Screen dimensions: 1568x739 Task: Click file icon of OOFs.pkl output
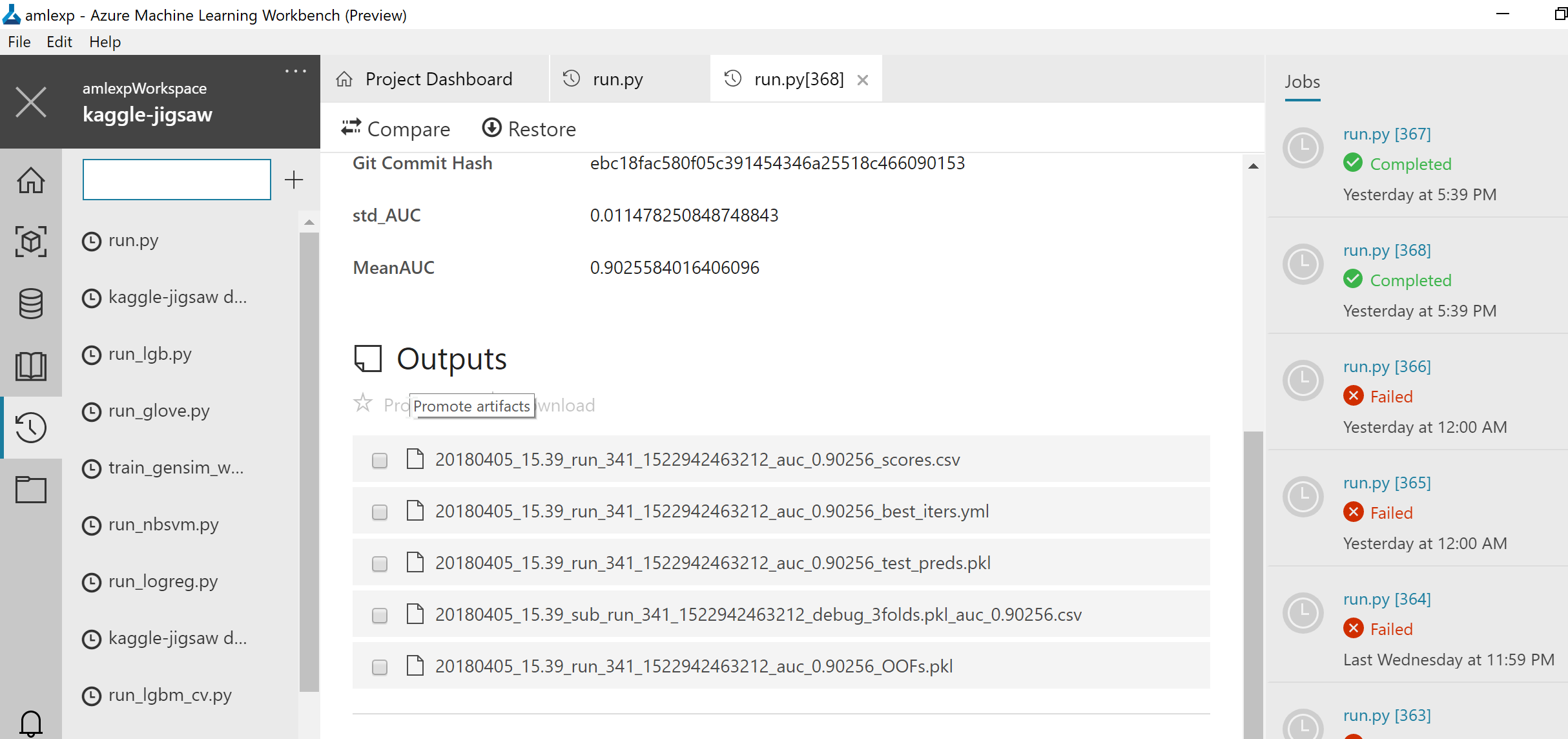(x=415, y=665)
